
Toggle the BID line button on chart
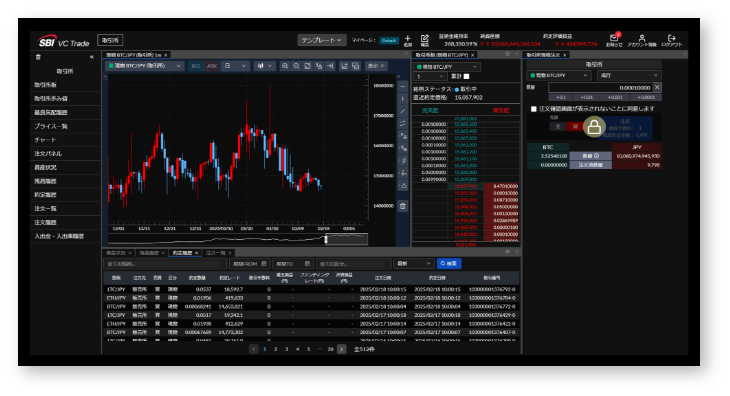(196, 66)
